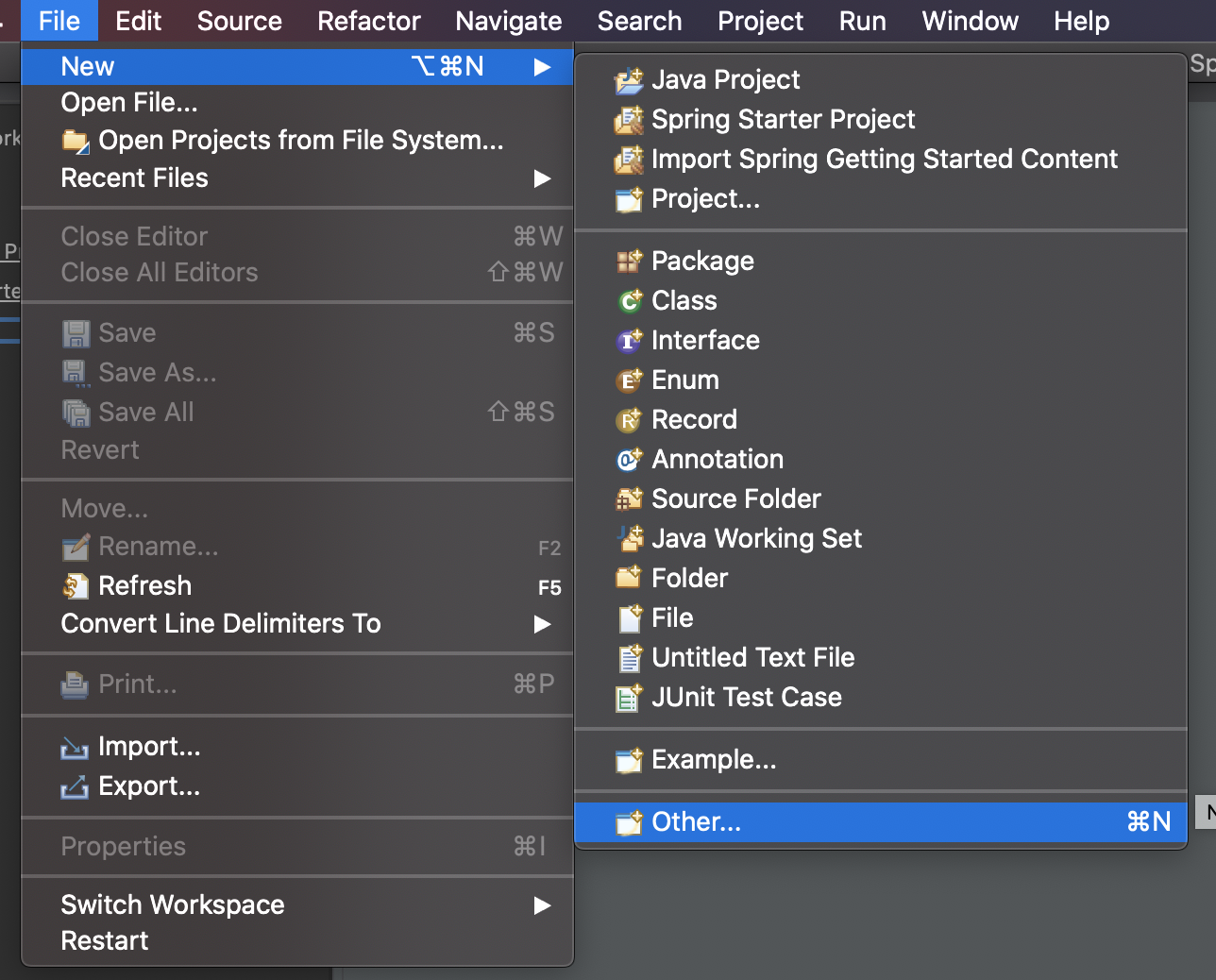Click the green Class icon
1216x980 pixels.
(x=629, y=301)
